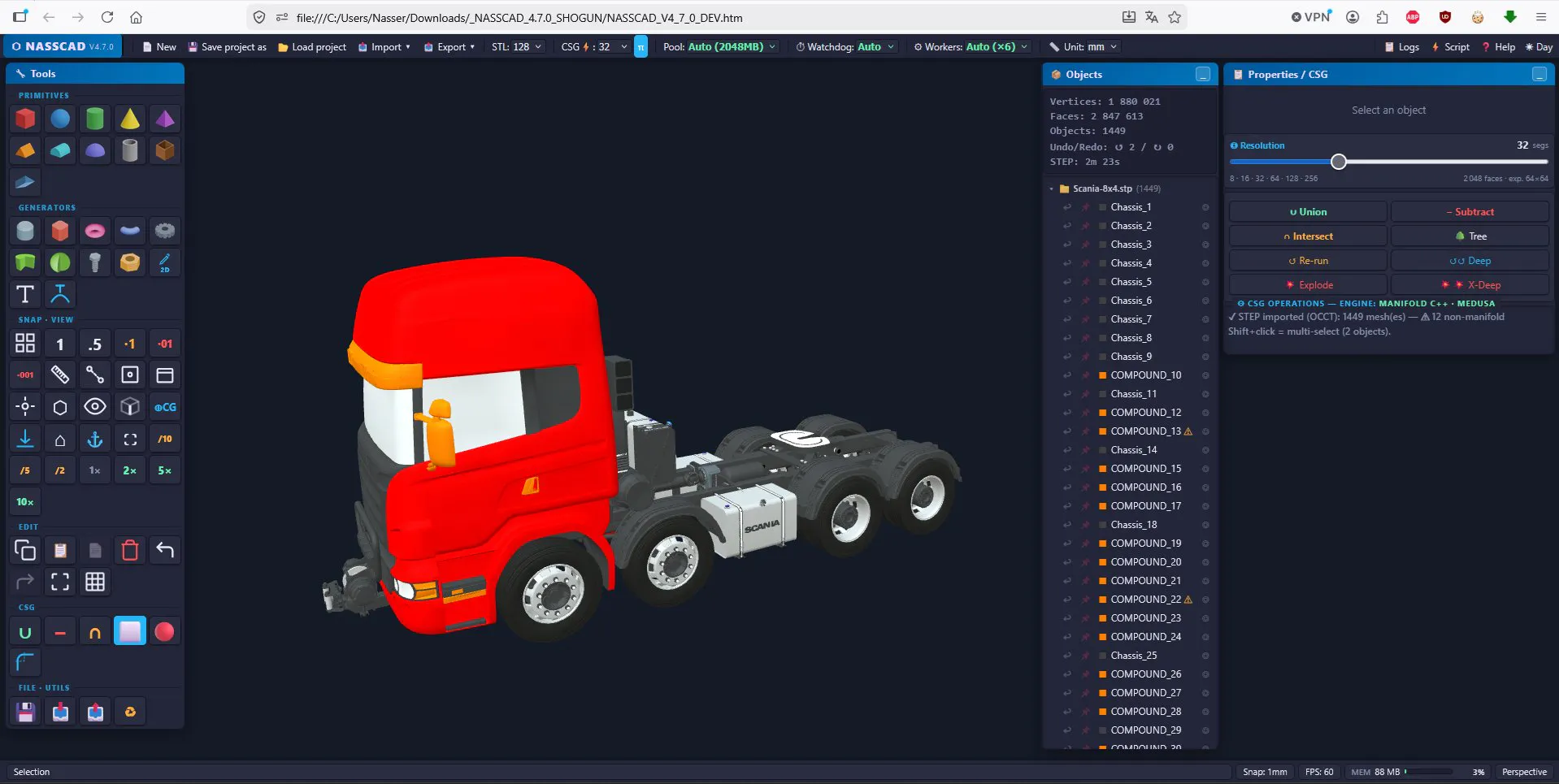Open the Export dropdown menu
The image size is (1559, 784).
[x=449, y=47]
